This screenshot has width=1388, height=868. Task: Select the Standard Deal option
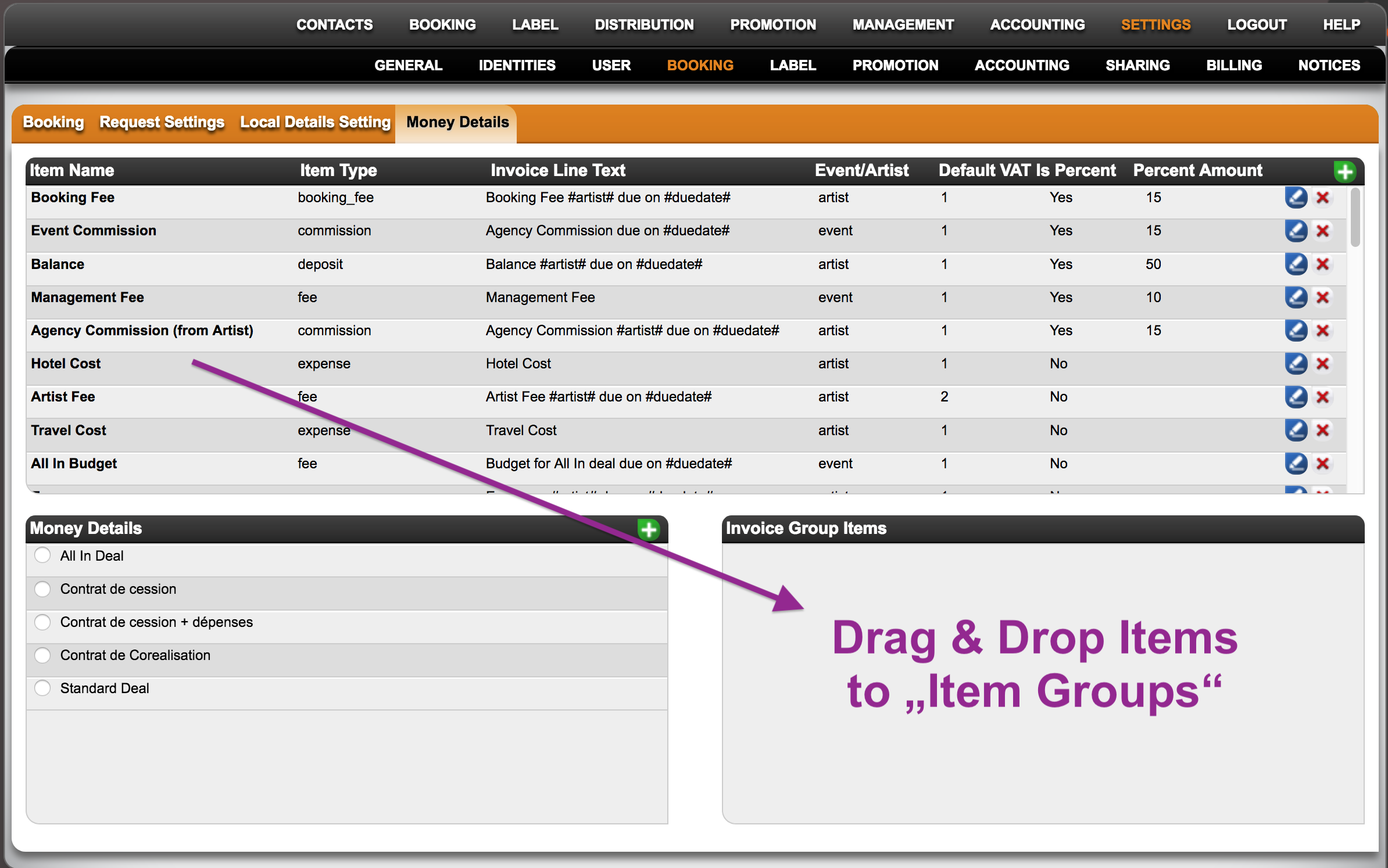tap(42, 688)
